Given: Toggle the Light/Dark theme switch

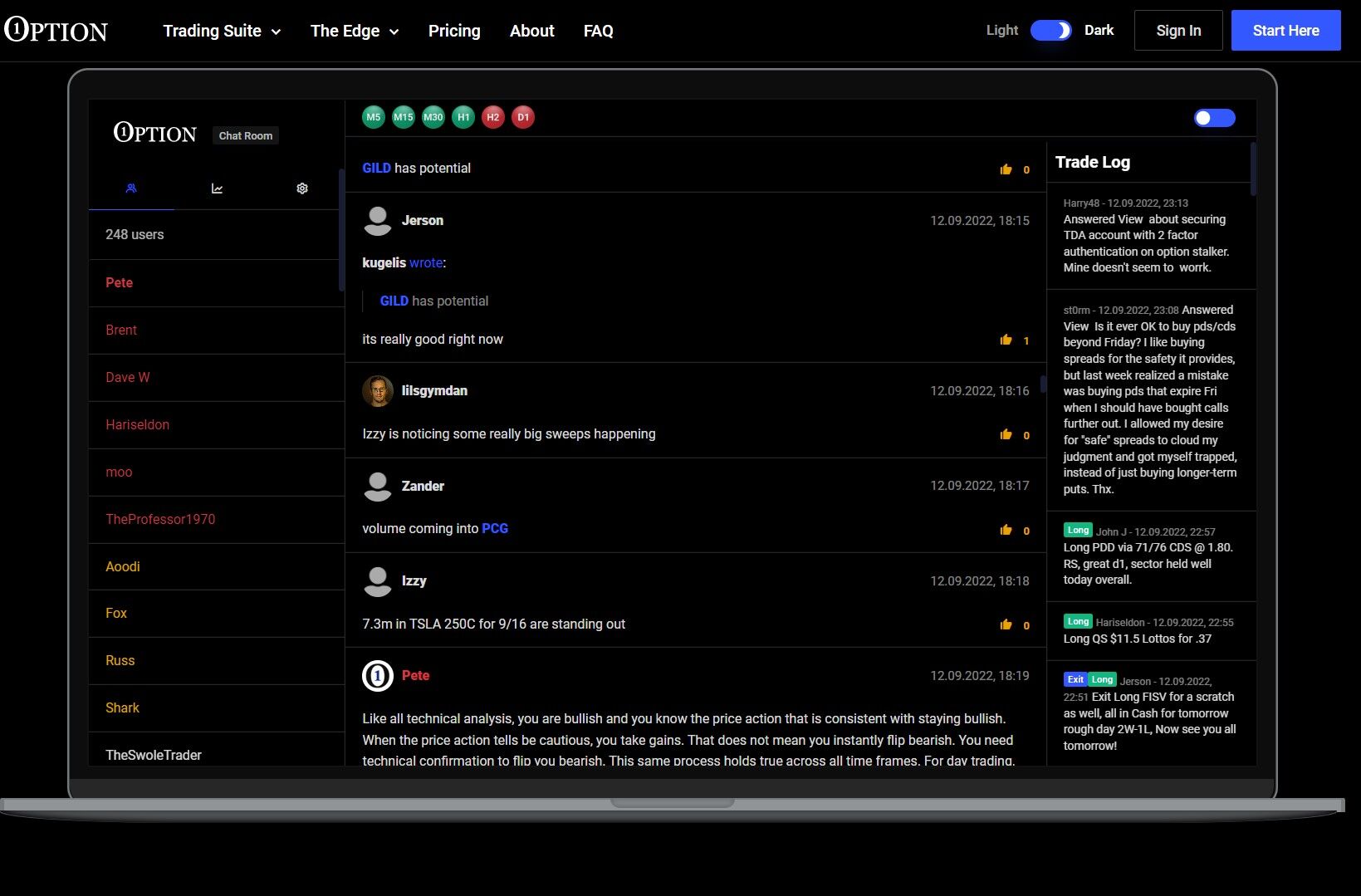Looking at the screenshot, I should point(1050,31).
